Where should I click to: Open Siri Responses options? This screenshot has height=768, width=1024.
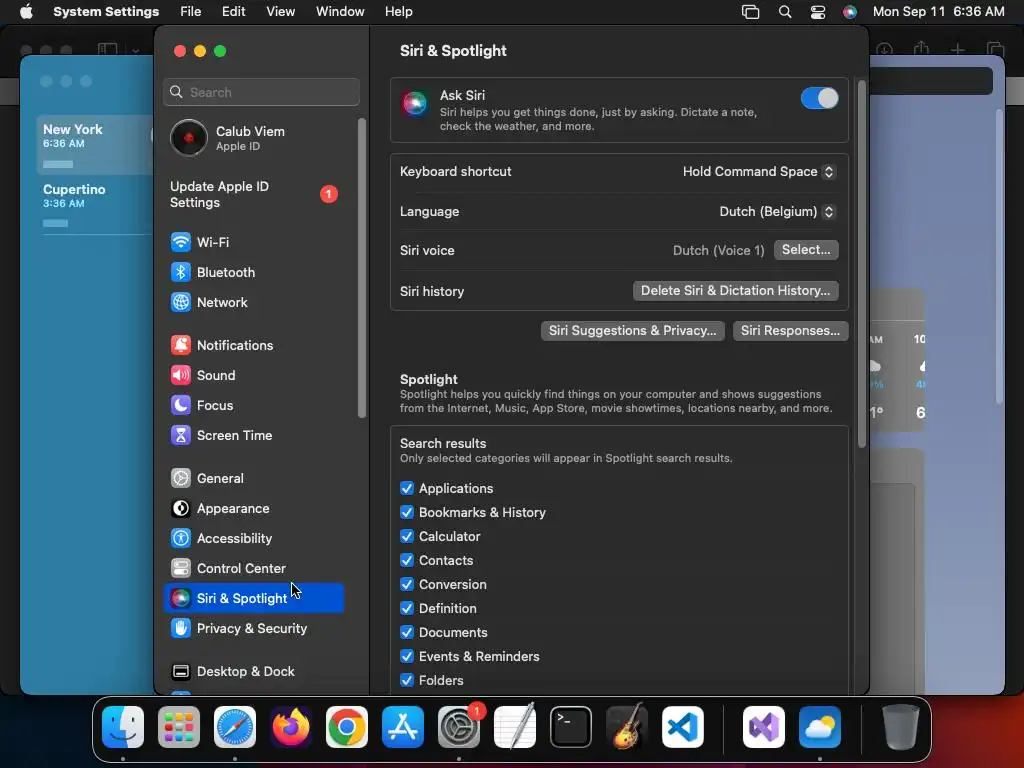click(x=790, y=331)
